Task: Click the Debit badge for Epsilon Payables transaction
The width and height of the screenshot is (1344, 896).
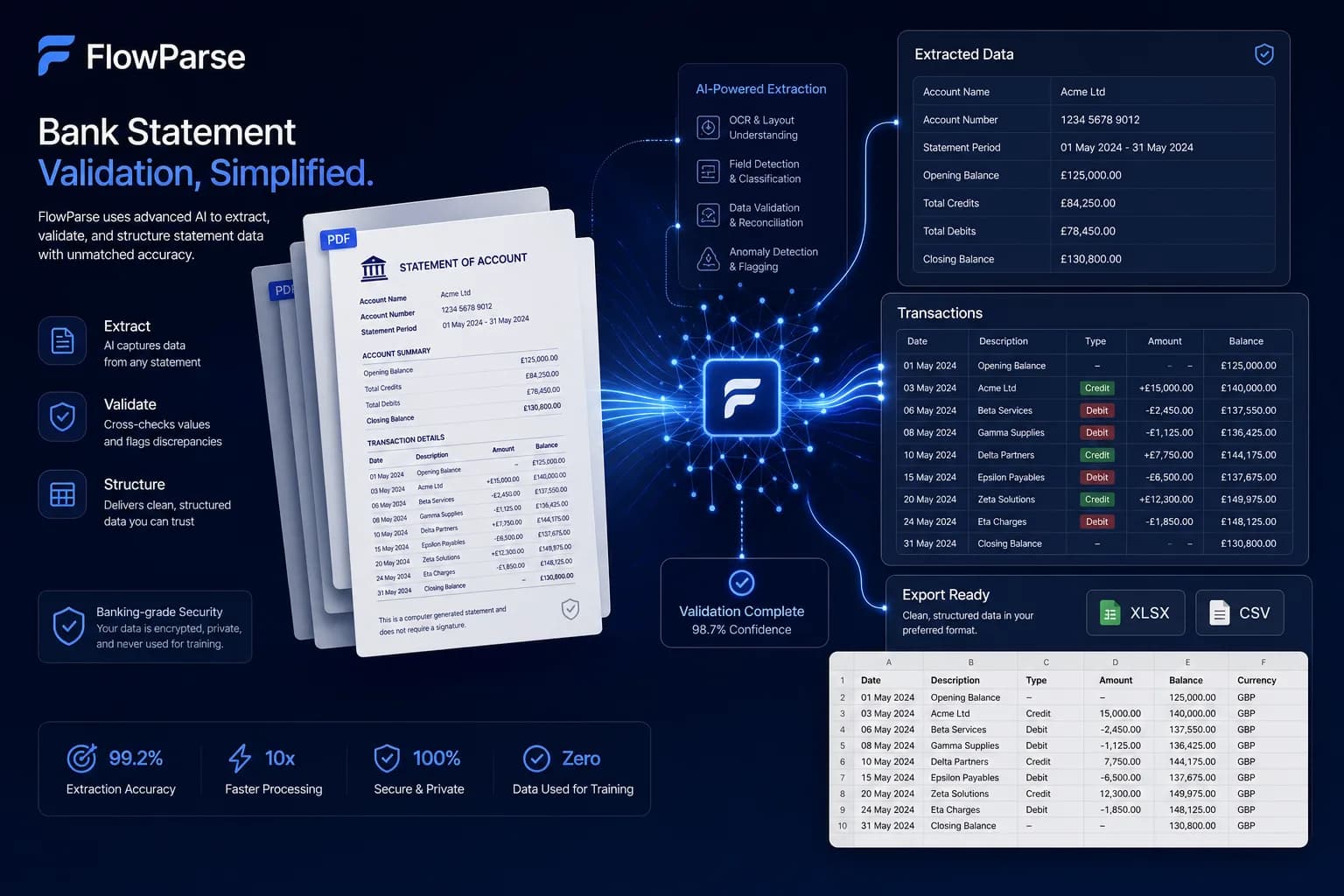Action: tap(1096, 477)
